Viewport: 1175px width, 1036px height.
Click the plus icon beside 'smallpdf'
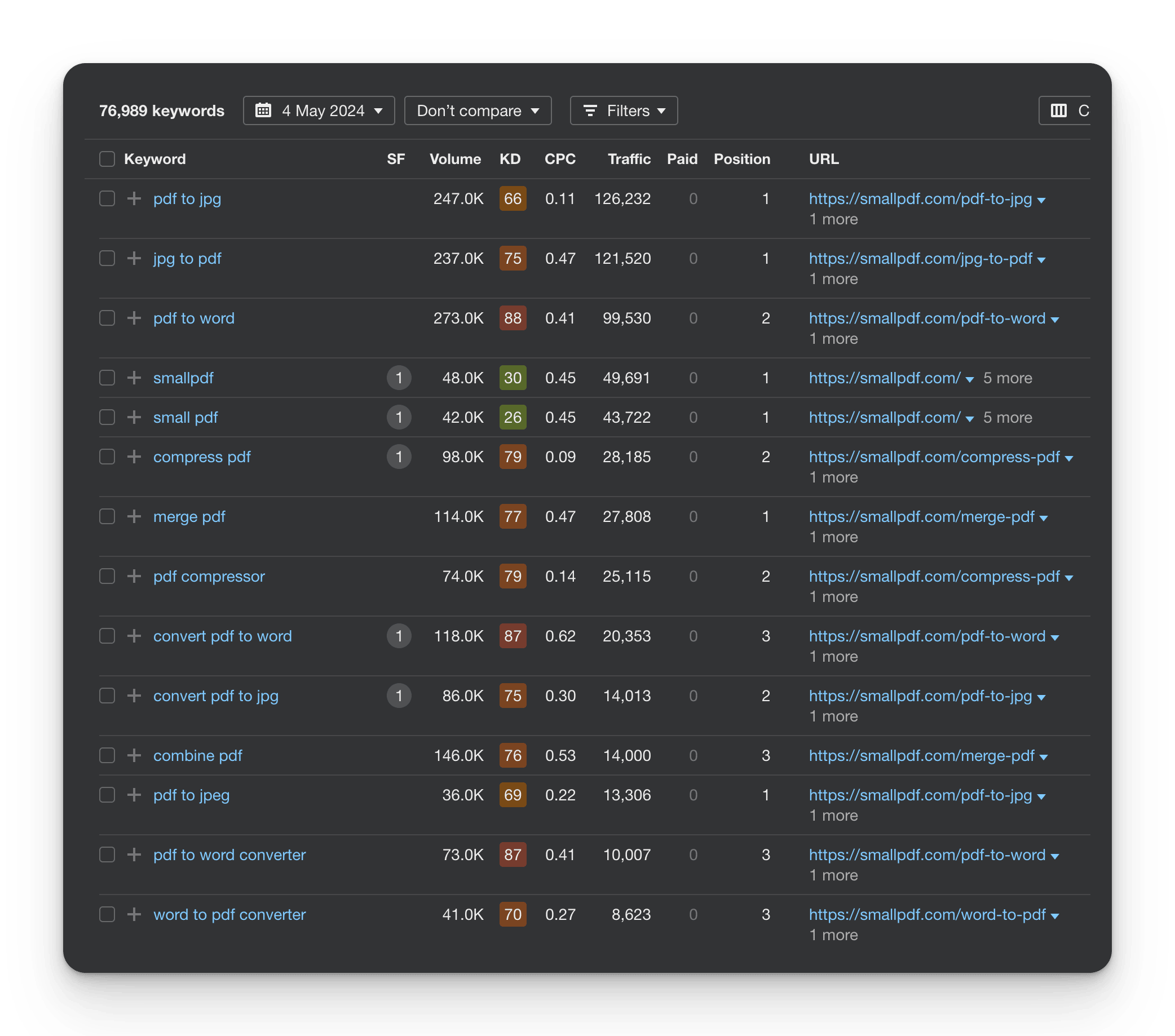pos(134,378)
